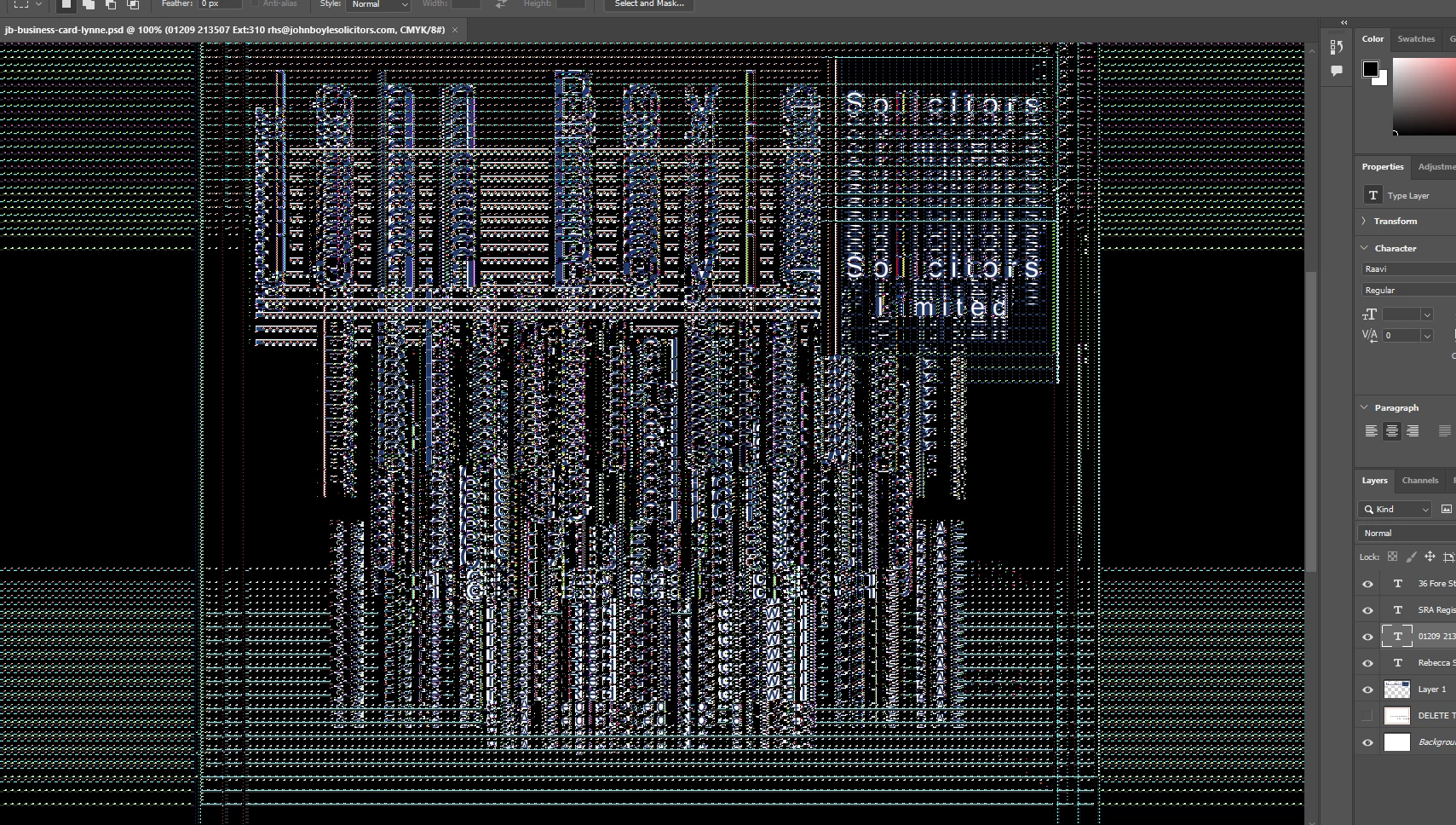Open the layer blend mode Normal dropdown
Viewport: 1456px width, 825px height.
click(1407, 534)
